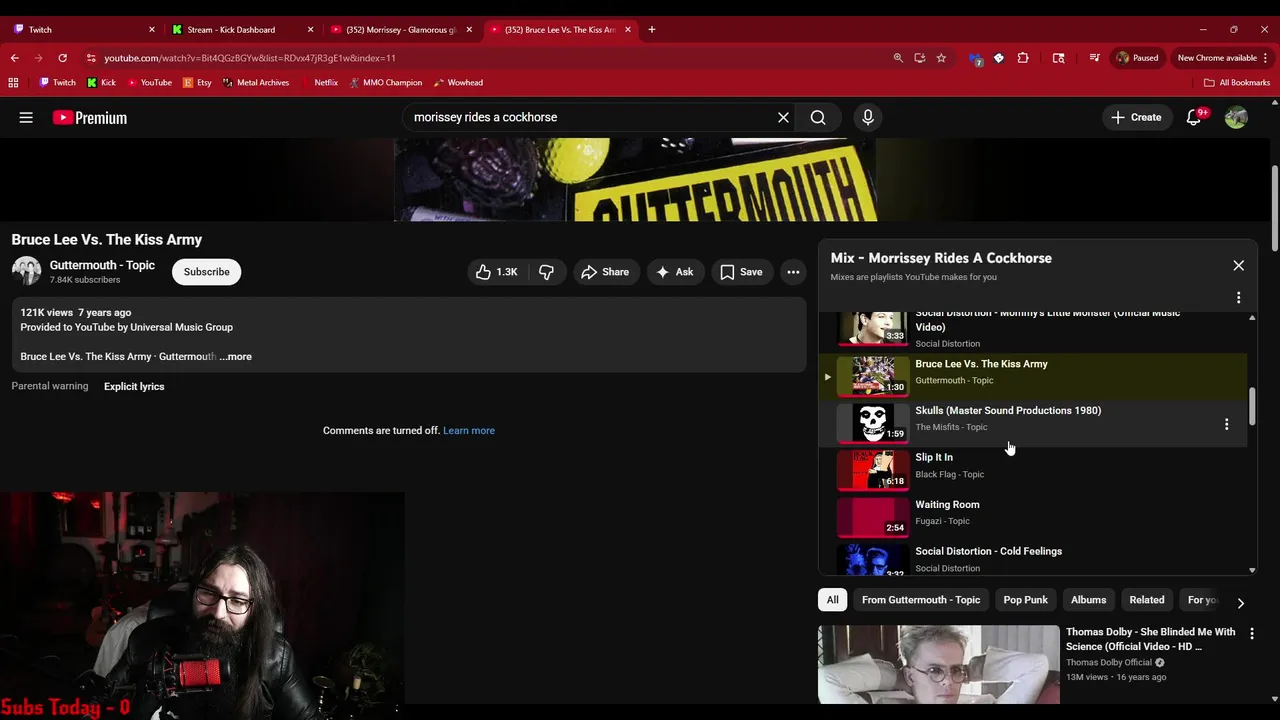The width and height of the screenshot is (1280, 720).
Task: Select Mommy's Little Monster playlist entry
Action: [x=1033, y=330]
